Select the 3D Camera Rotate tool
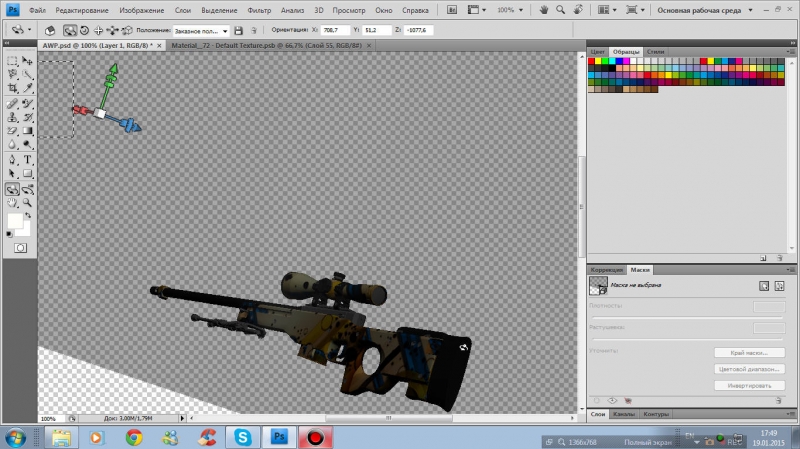The height and width of the screenshot is (449, 800). (28, 189)
